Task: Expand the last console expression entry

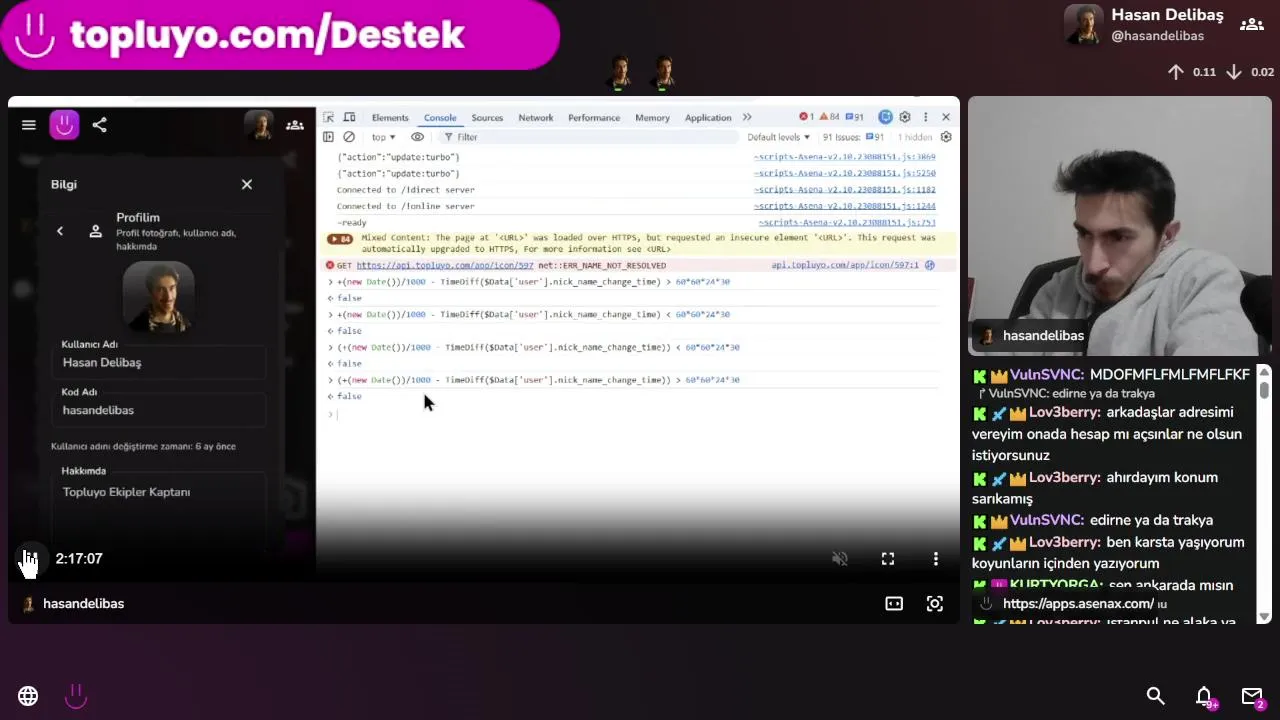Action: click(331, 380)
